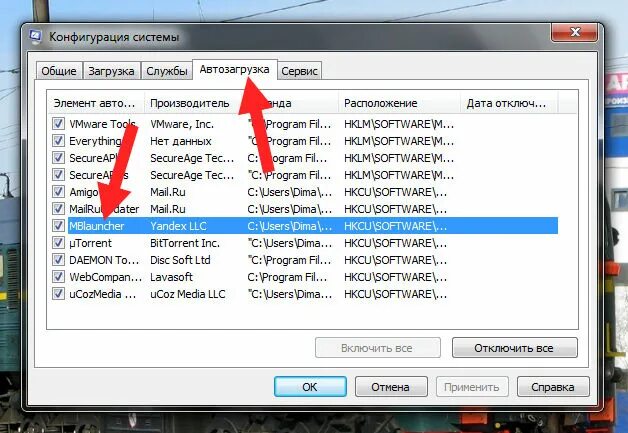Uncheck the uCozMedia startup item

coord(58,294)
